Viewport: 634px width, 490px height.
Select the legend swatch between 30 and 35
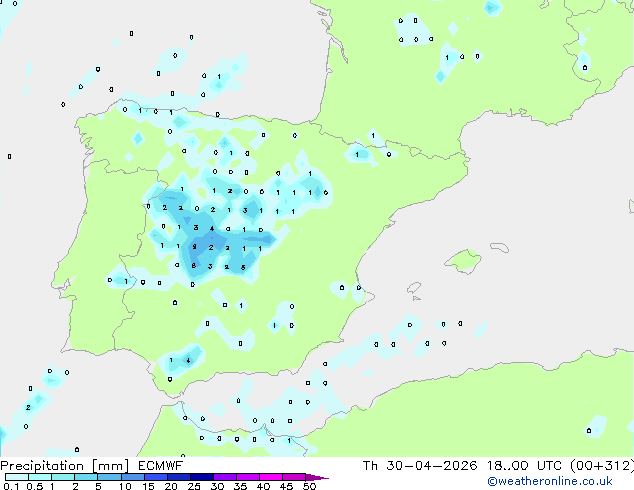[225, 477]
